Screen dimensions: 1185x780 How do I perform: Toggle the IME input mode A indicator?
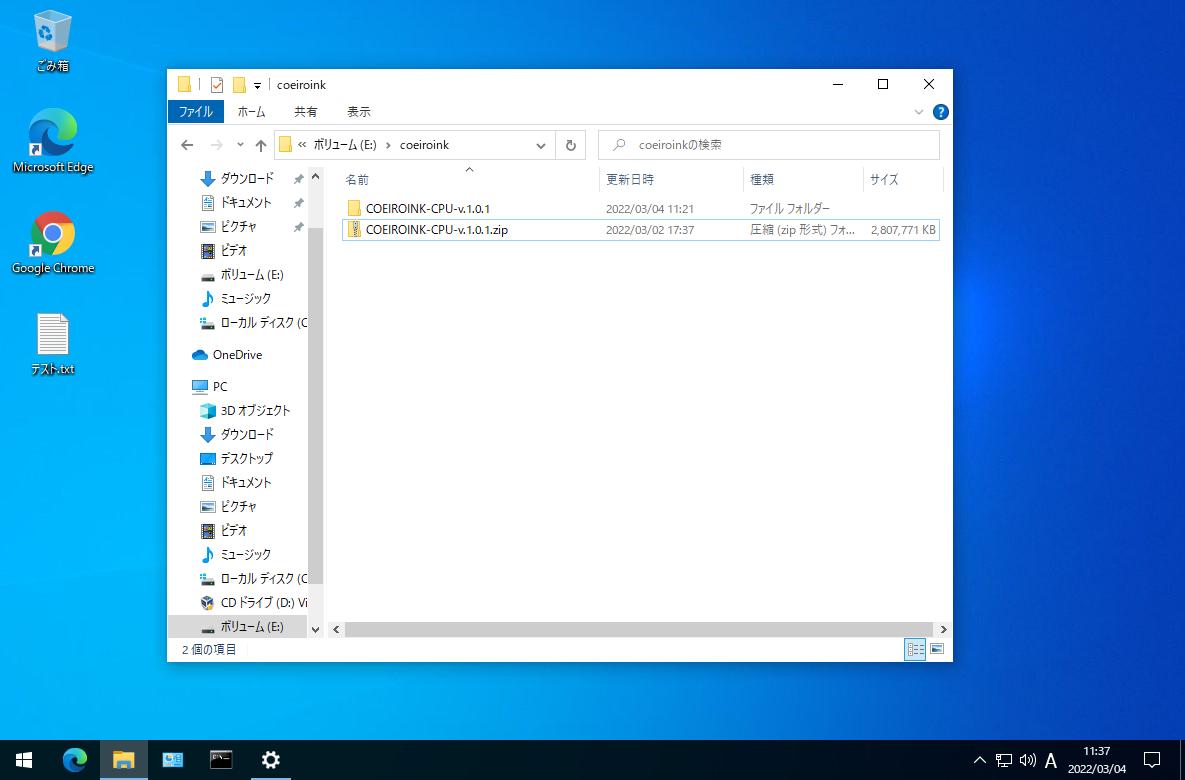[x=1050, y=761]
